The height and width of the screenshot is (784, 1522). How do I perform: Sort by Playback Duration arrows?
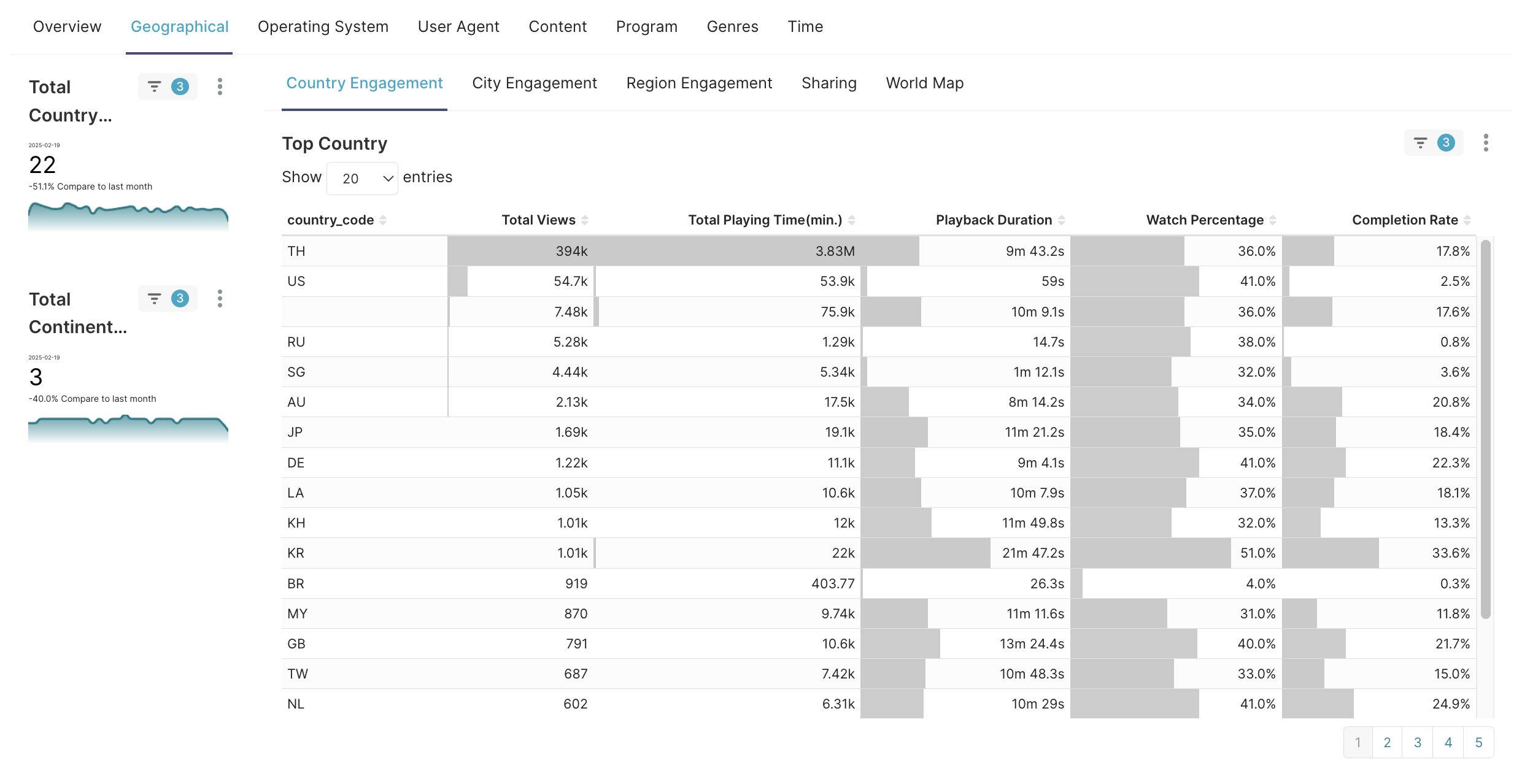(x=1062, y=220)
